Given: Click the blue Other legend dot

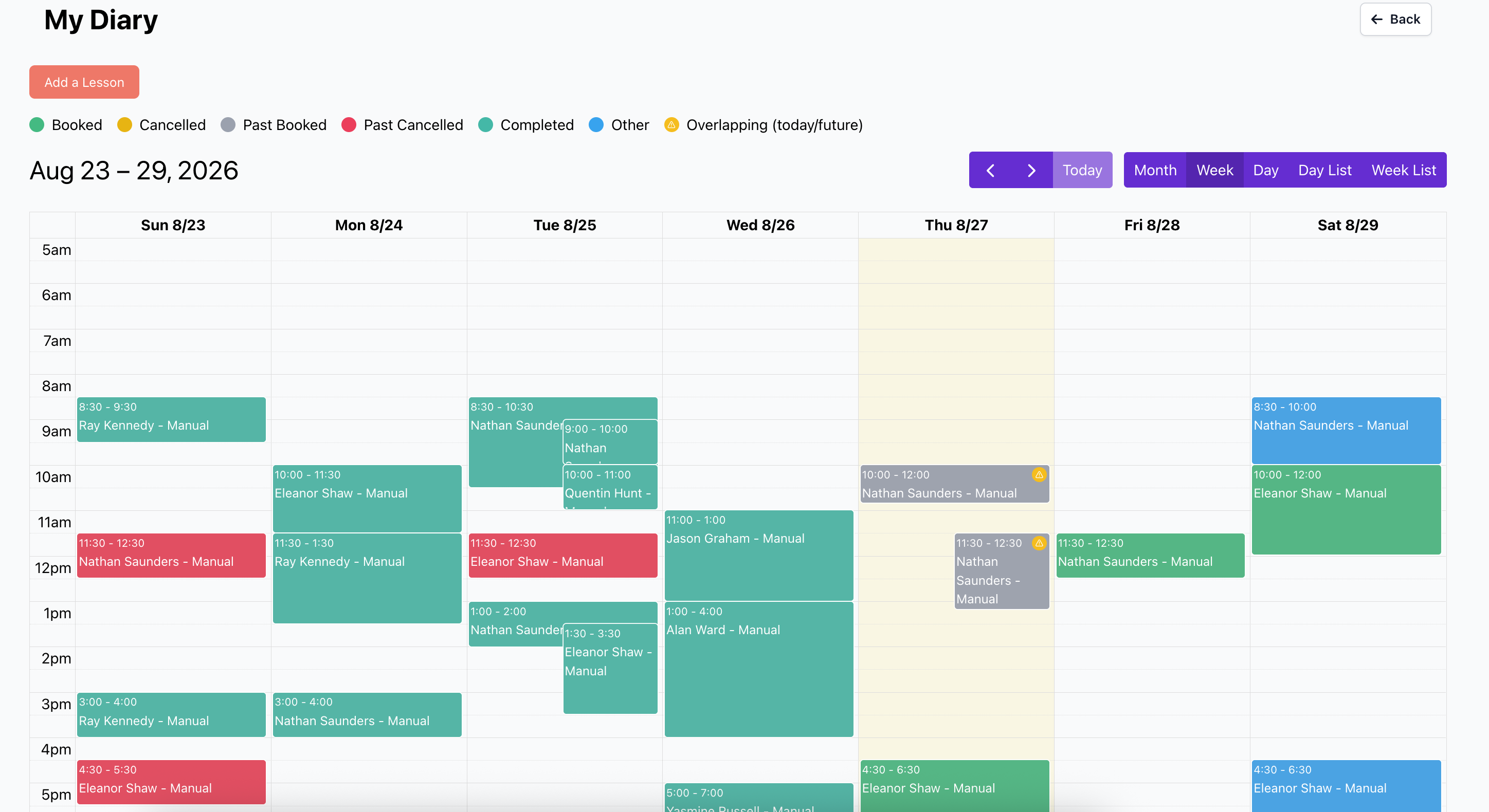Looking at the screenshot, I should coord(596,125).
